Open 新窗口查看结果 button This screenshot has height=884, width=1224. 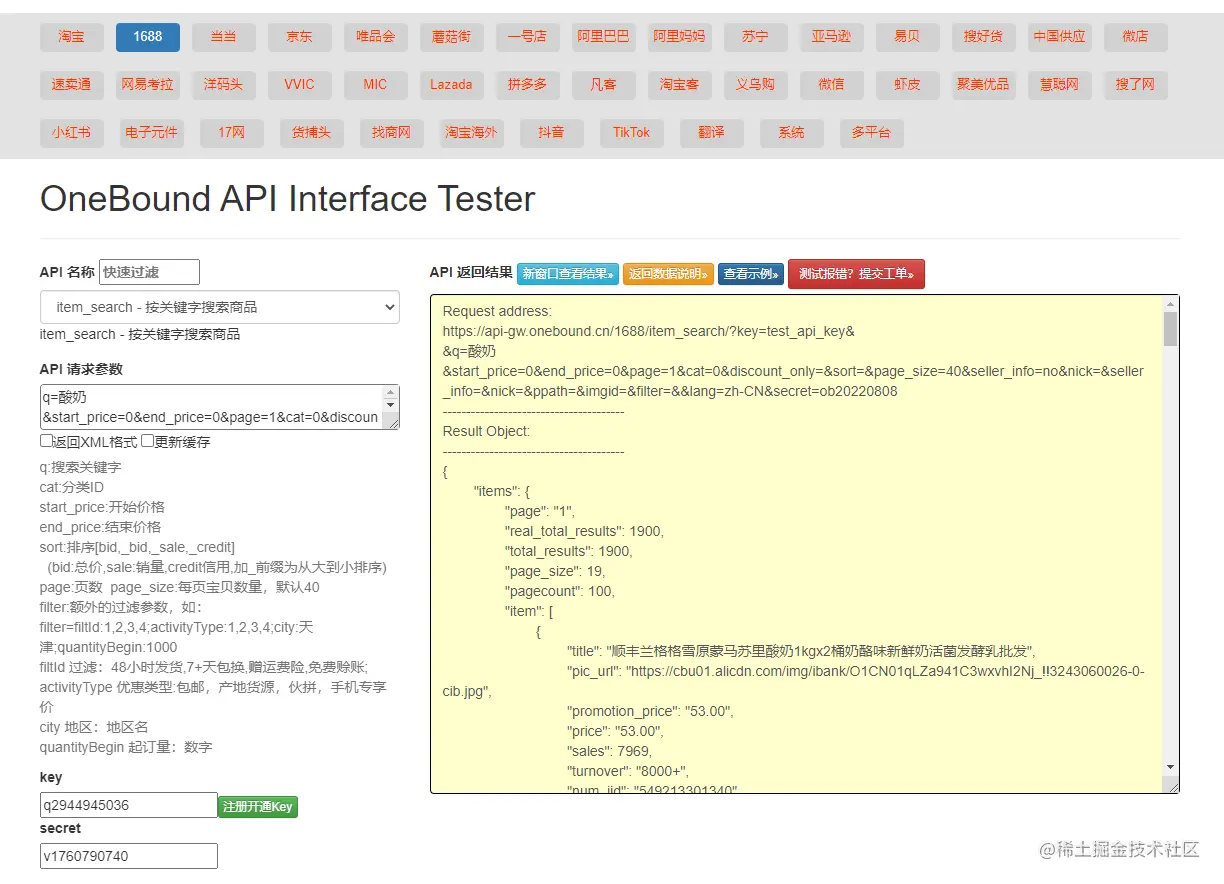(x=568, y=274)
